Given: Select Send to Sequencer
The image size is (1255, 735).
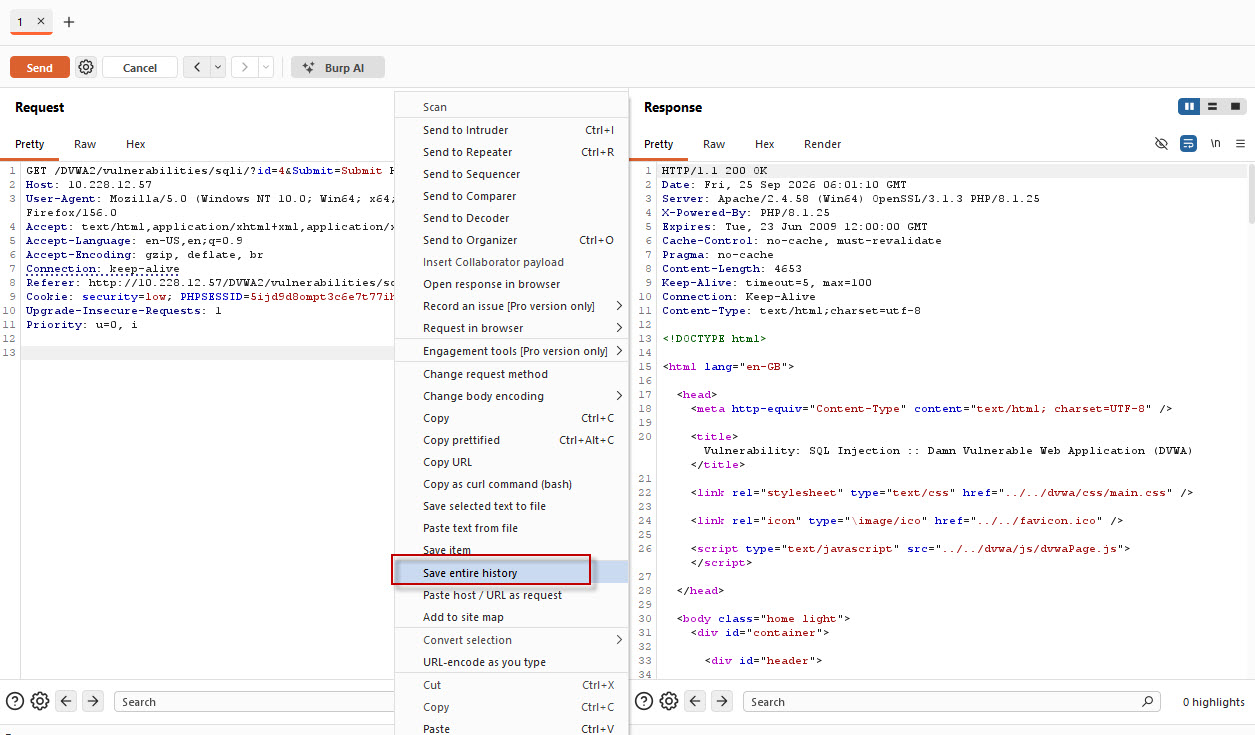Looking at the screenshot, I should pyautogui.click(x=512, y=174).
